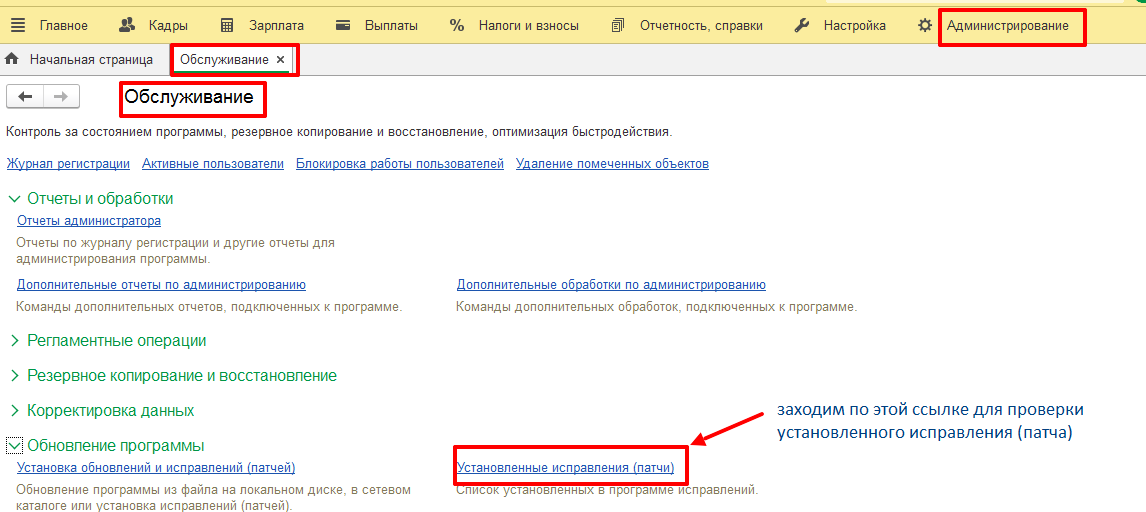1146x512 pixels.
Task: Click the people icon next to Кадры
Action: [127, 26]
